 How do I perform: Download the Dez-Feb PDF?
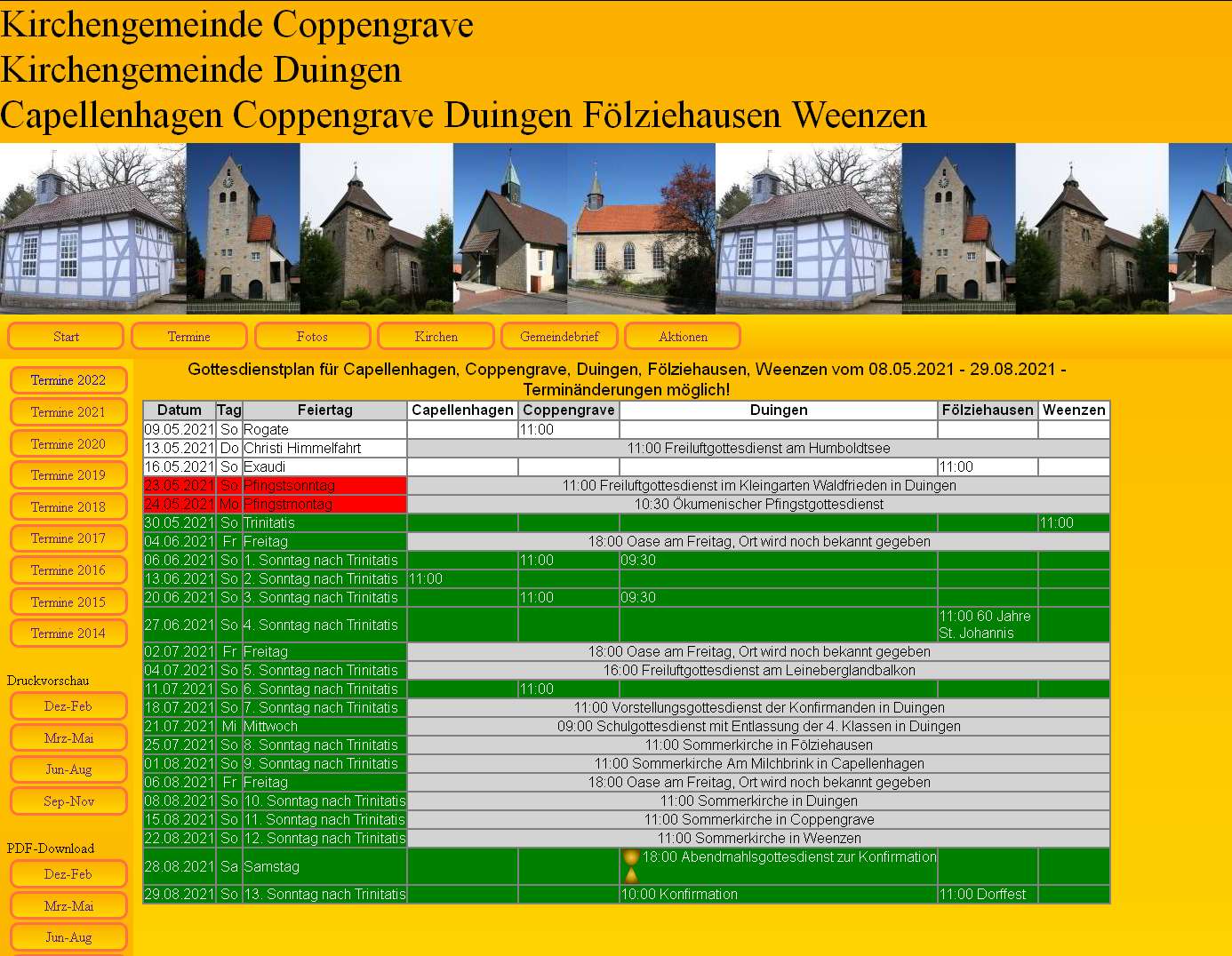[x=68, y=873]
